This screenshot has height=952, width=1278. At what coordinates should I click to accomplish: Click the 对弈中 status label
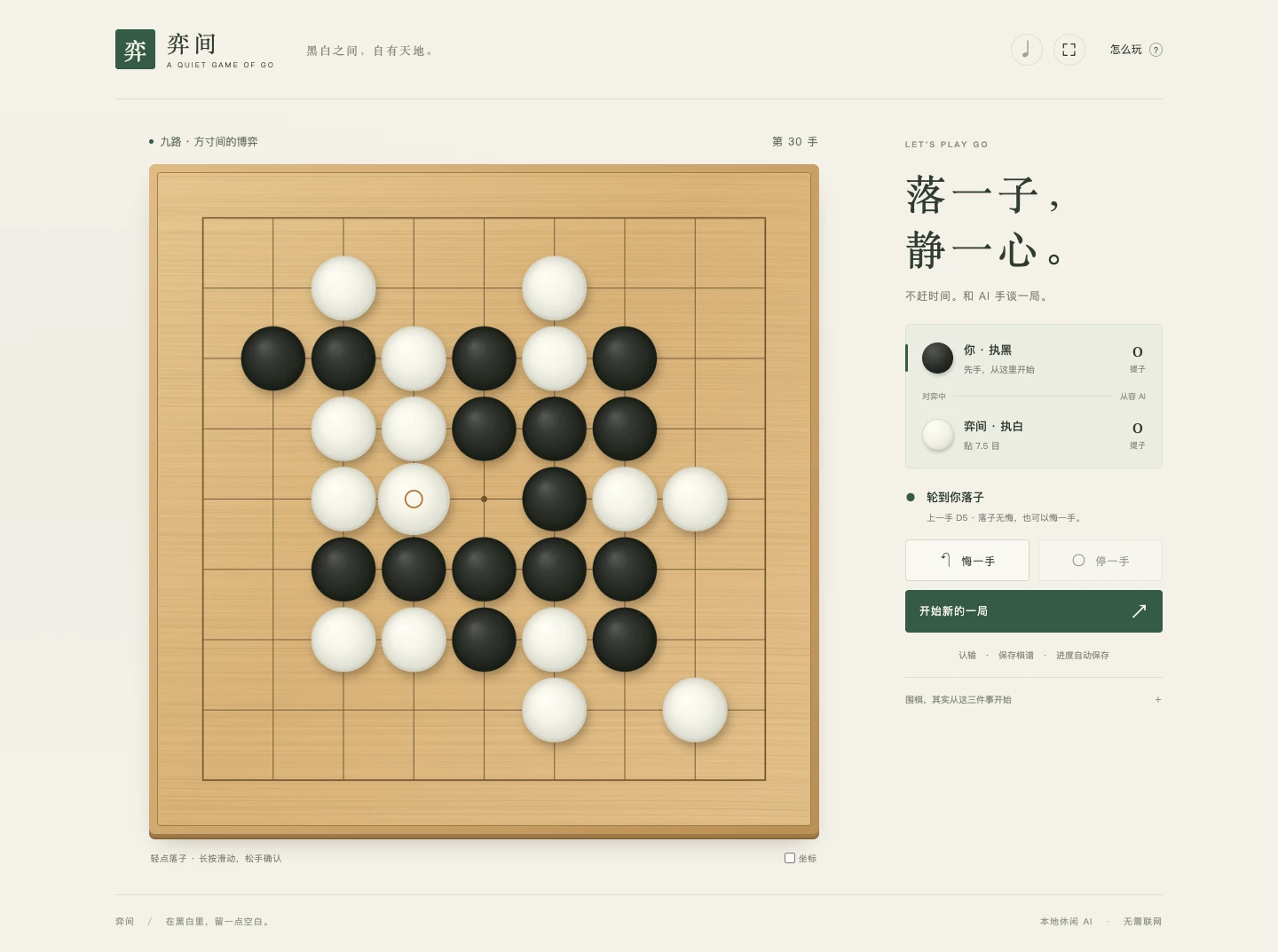[x=934, y=397]
